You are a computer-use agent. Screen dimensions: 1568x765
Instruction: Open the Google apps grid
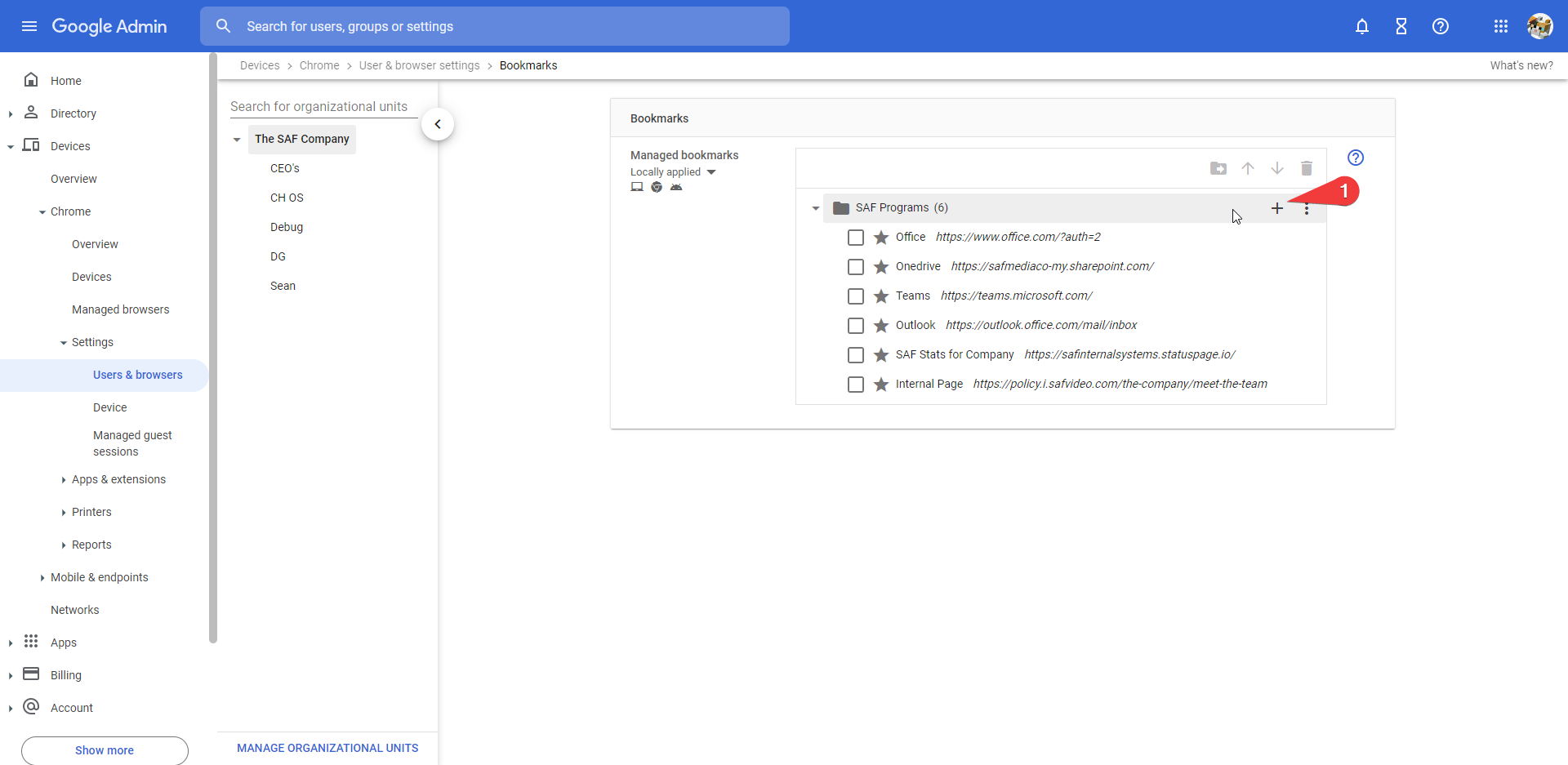pos(1501,26)
